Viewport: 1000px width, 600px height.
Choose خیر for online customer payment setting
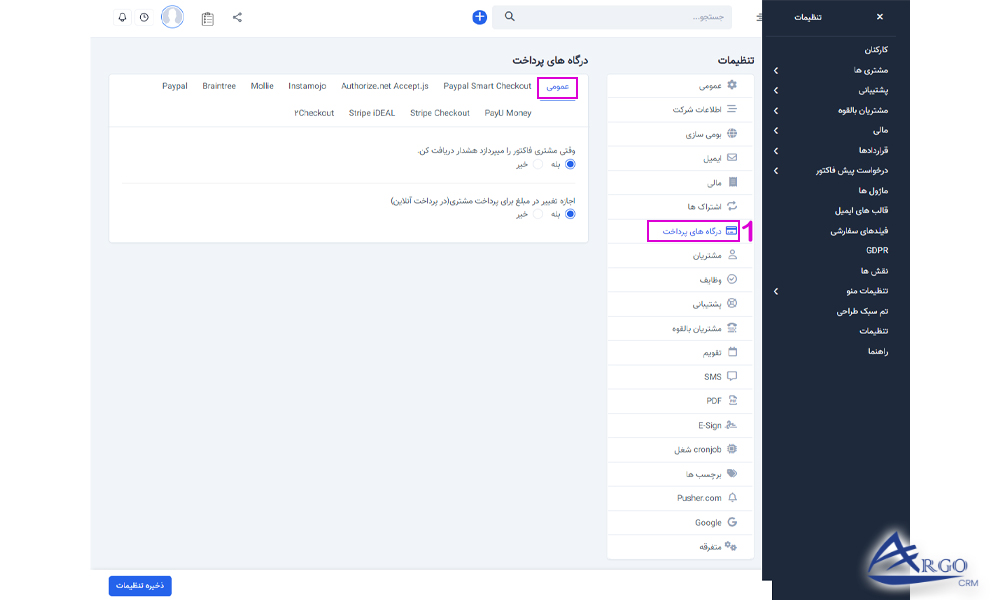(538, 213)
